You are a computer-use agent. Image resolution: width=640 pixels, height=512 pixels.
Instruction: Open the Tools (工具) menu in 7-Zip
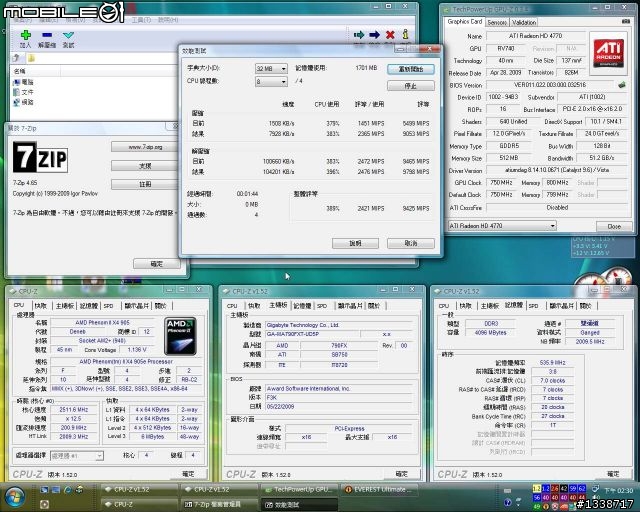141,20
